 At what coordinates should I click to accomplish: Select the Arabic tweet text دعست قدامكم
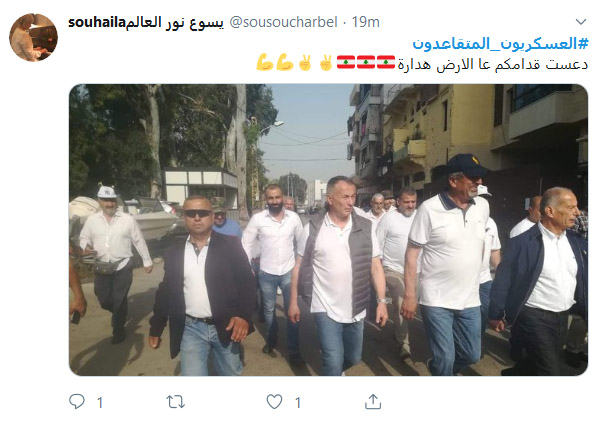point(541,64)
